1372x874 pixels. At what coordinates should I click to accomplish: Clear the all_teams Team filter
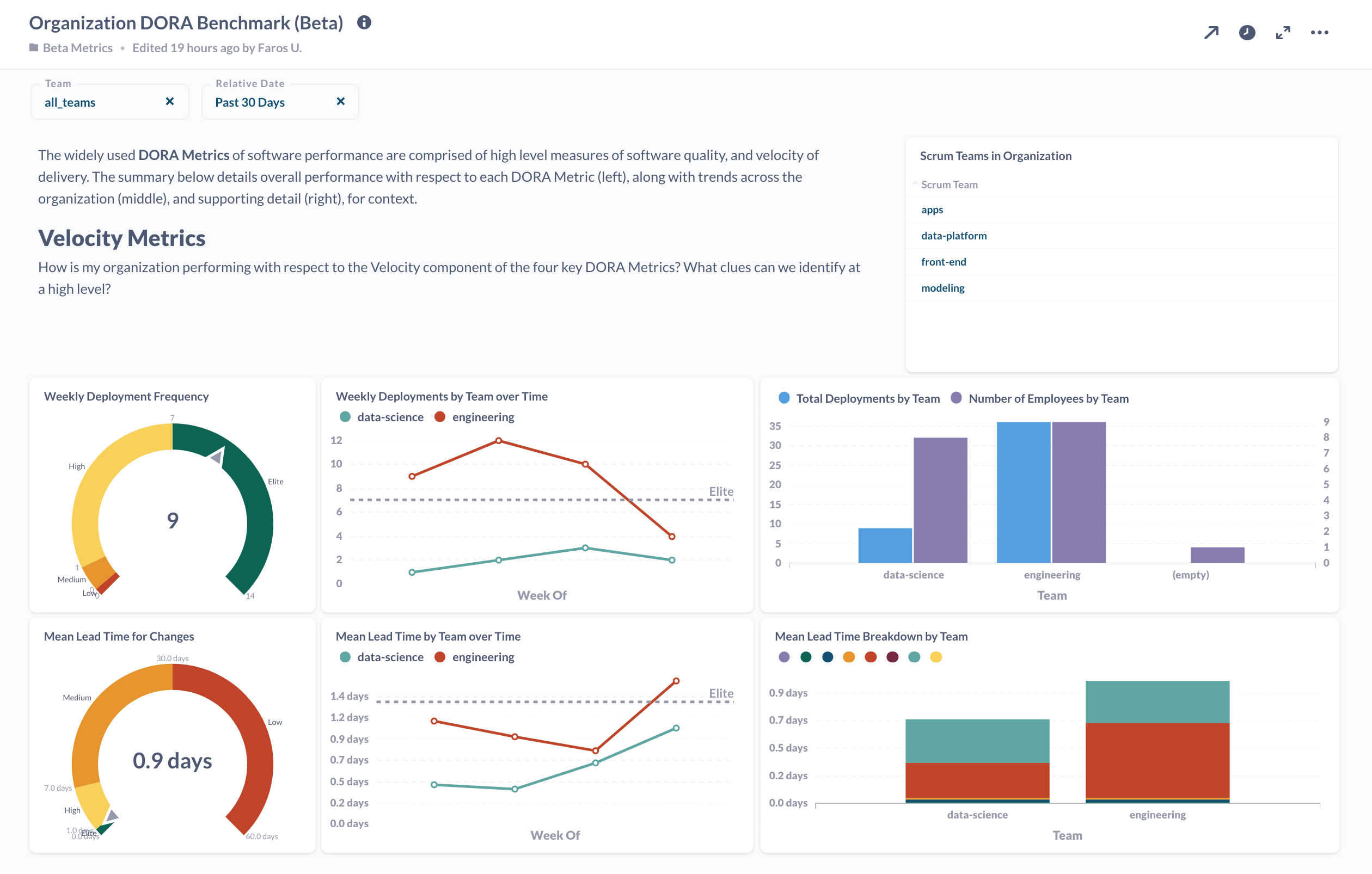click(169, 101)
